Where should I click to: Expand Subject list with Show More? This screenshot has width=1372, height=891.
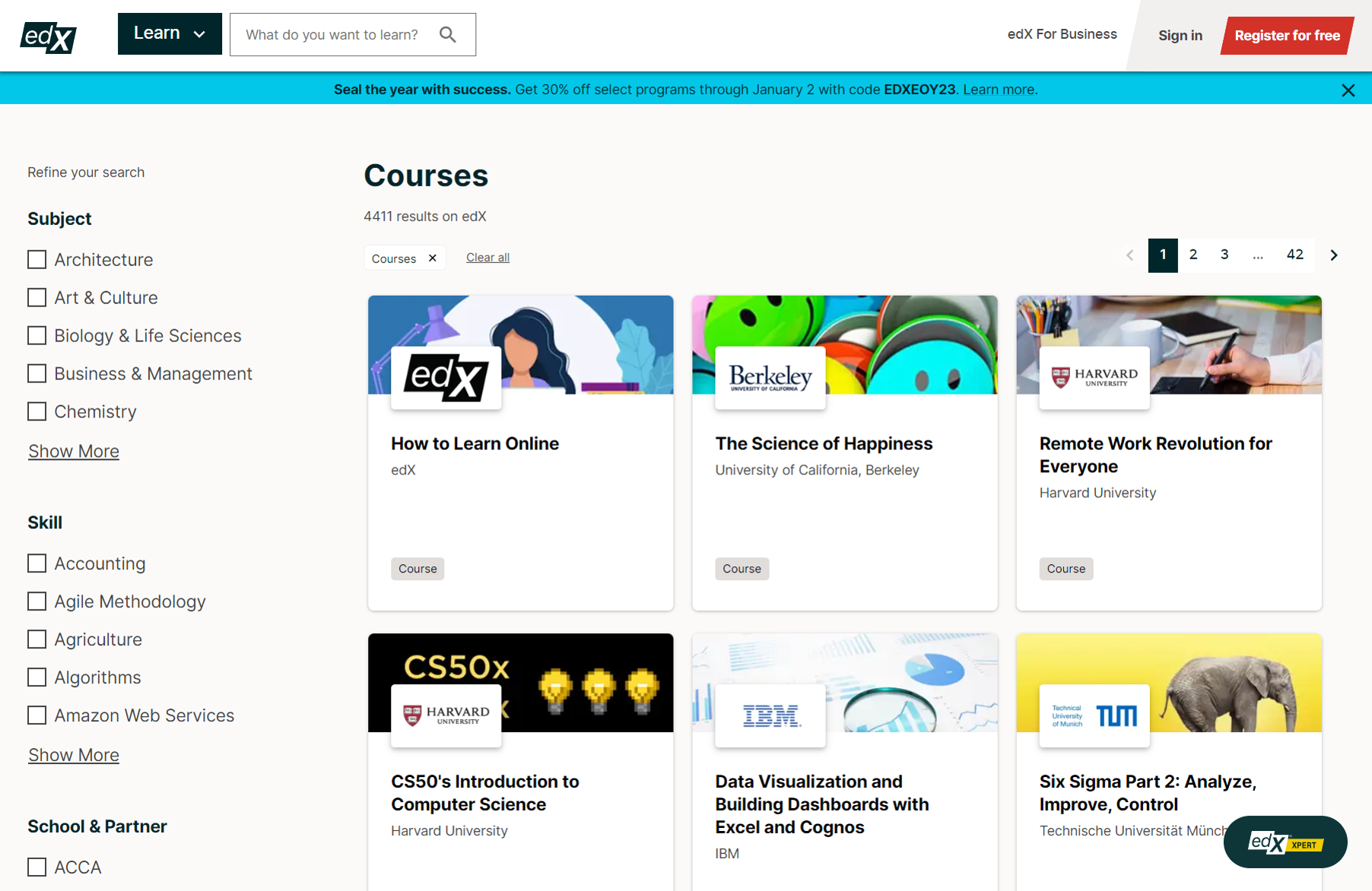pyautogui.click(x=74, y=452)
